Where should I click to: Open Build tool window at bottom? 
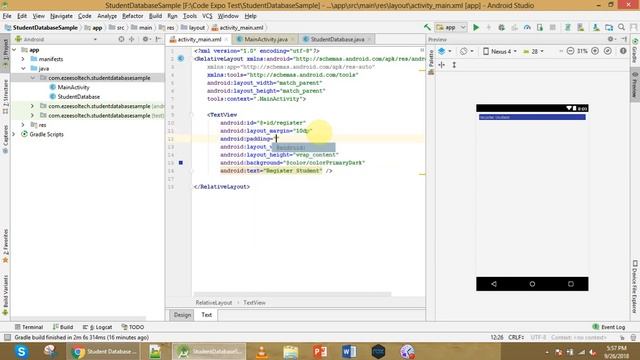point(63,327)
